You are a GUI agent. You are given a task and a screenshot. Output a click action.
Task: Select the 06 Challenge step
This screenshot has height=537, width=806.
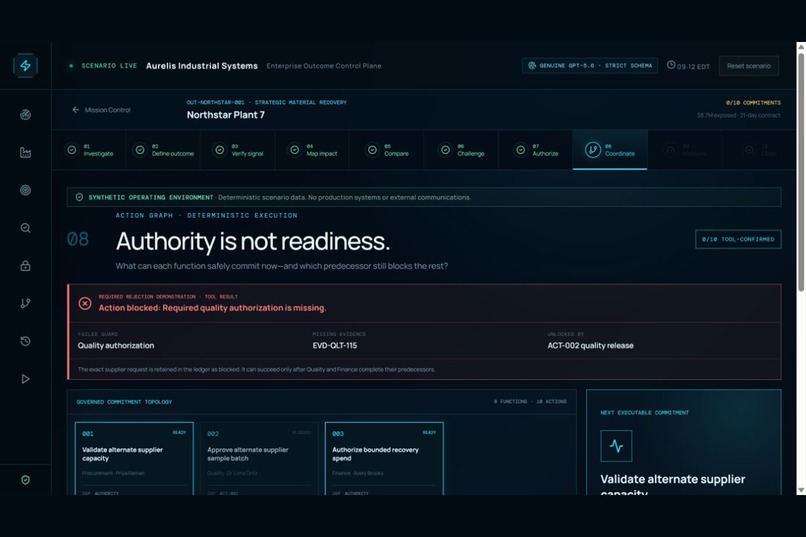click(x=461, y=150)
